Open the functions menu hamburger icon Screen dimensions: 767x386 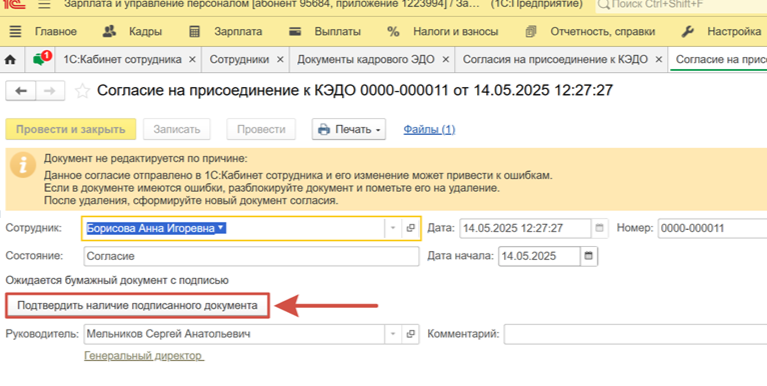[15, 32]
